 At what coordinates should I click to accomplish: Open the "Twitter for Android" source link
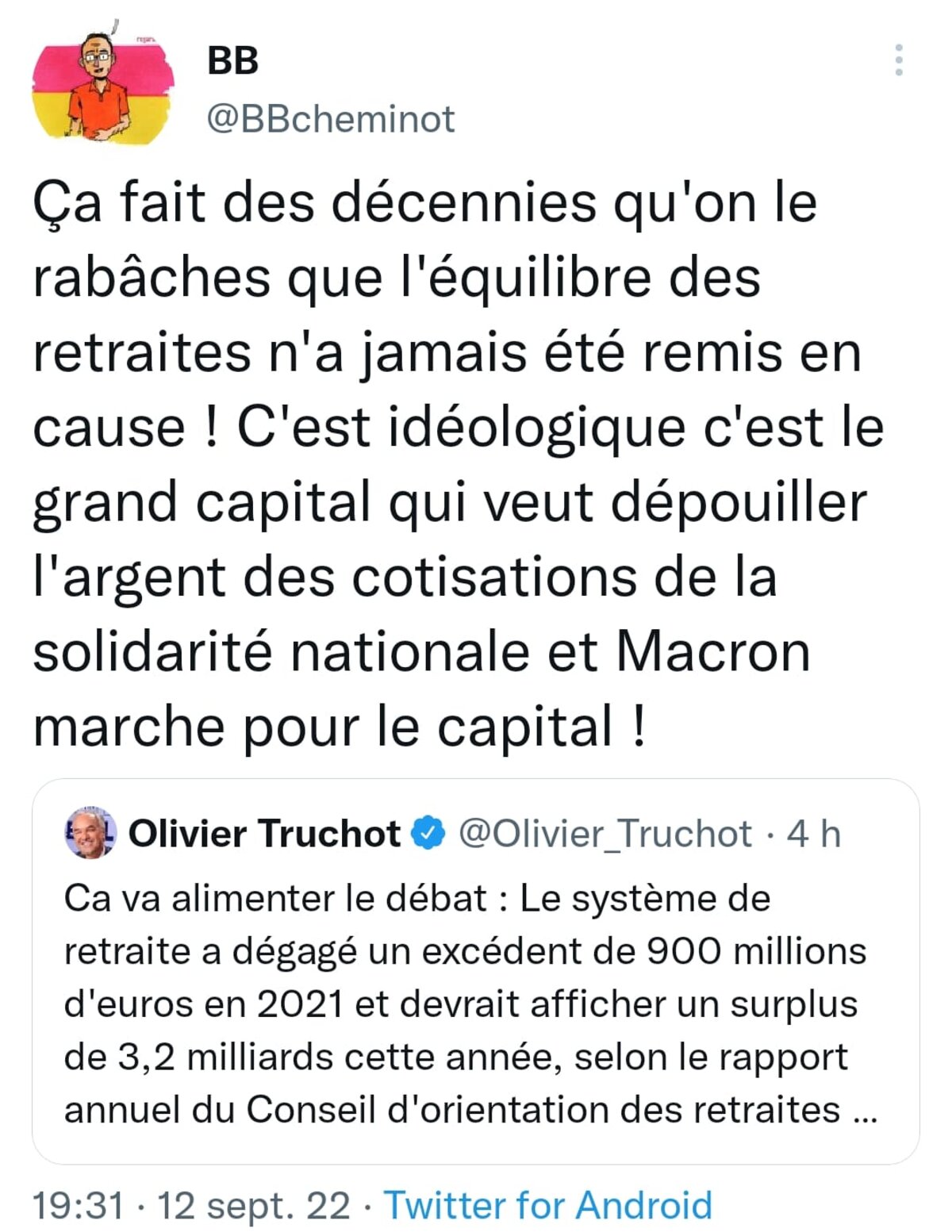point(548,1205)
